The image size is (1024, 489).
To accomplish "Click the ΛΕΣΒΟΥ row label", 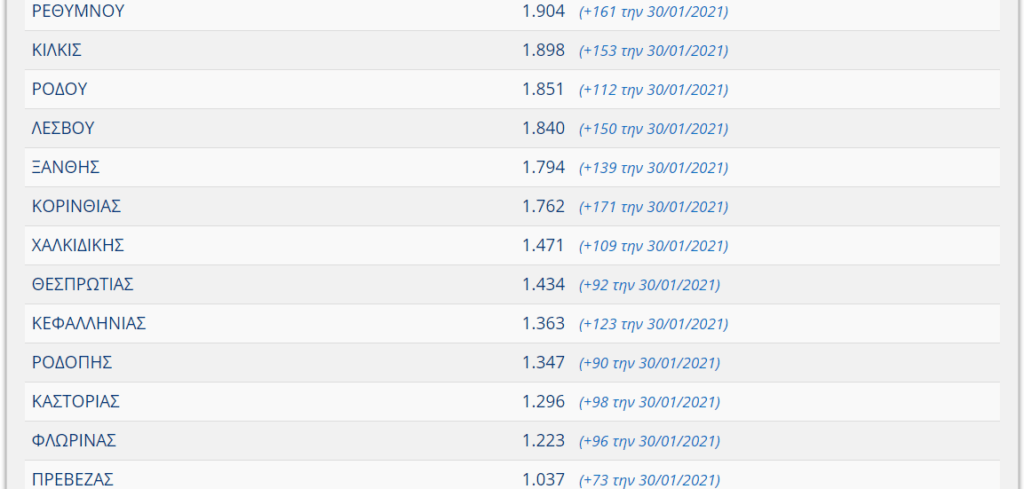I will [x=63, y=129].
